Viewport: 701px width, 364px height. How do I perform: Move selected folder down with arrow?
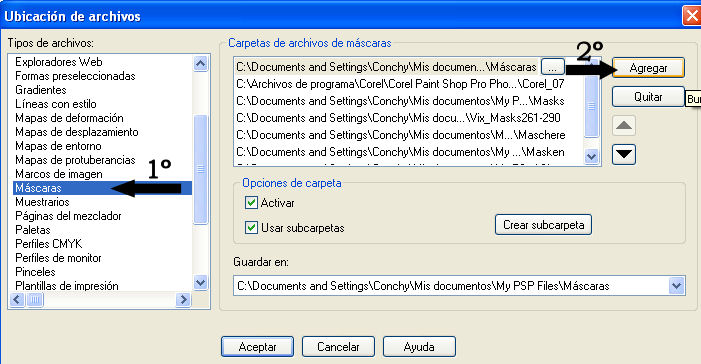point(624,154)
